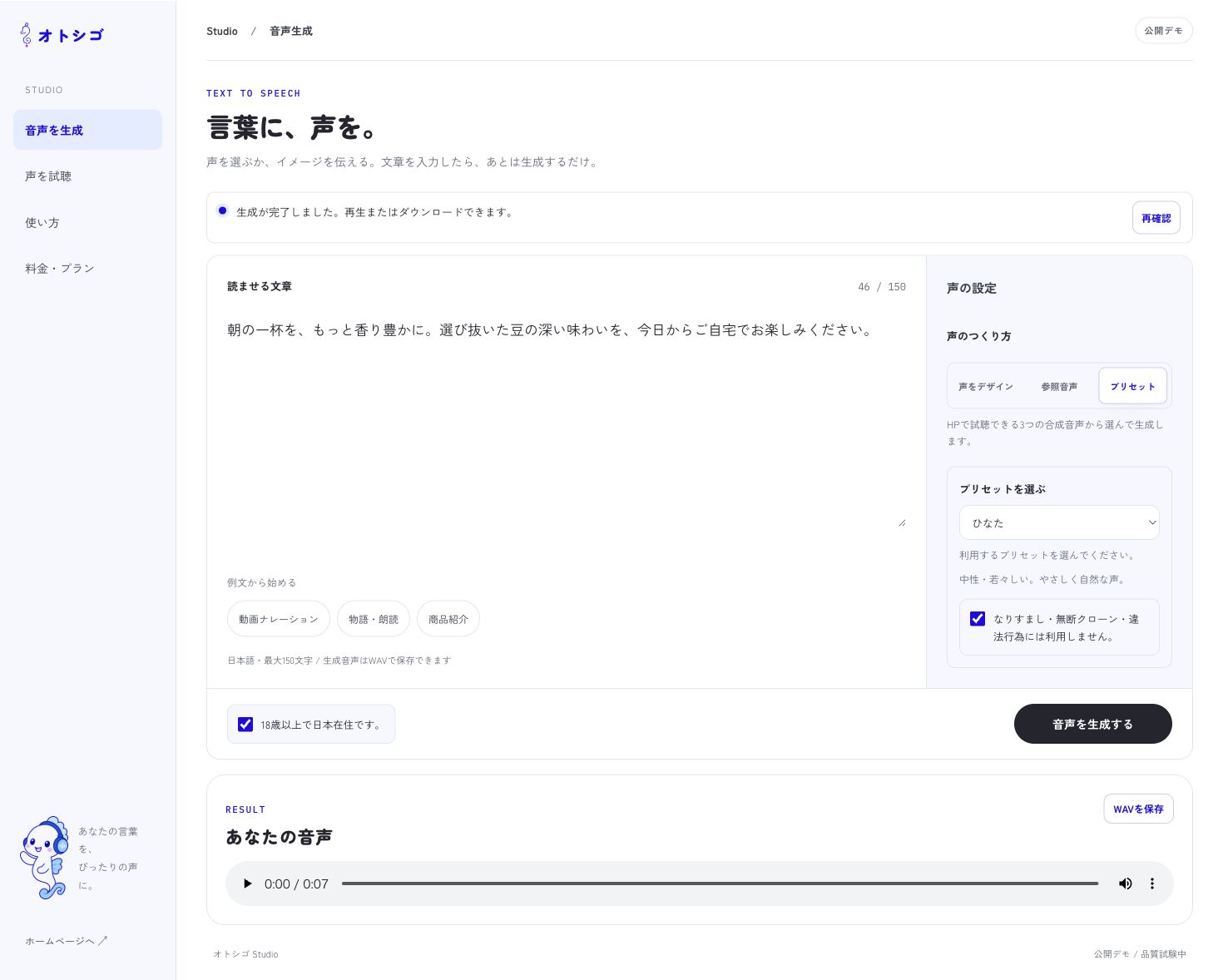The height and width of the screenshot is (980, 1223).
Task: Click the 例文から始める label
Action: 262,582
